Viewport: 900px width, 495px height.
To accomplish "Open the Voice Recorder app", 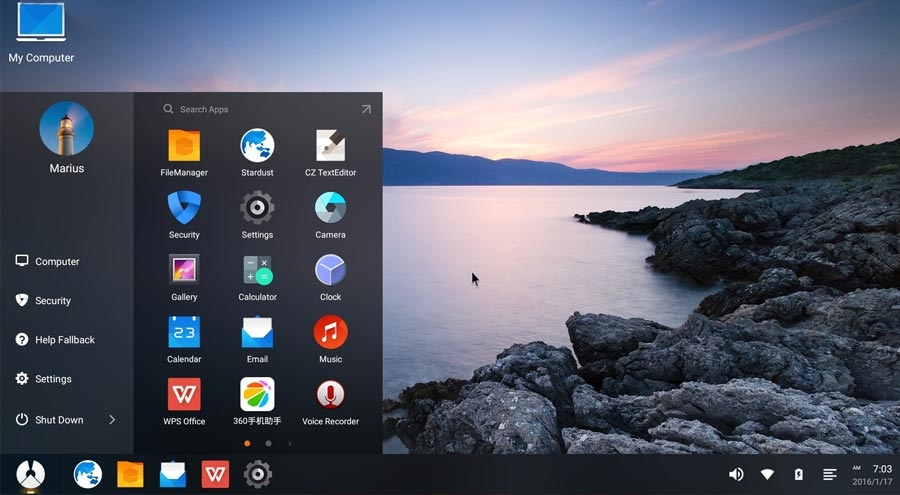I will pos(330,394).
